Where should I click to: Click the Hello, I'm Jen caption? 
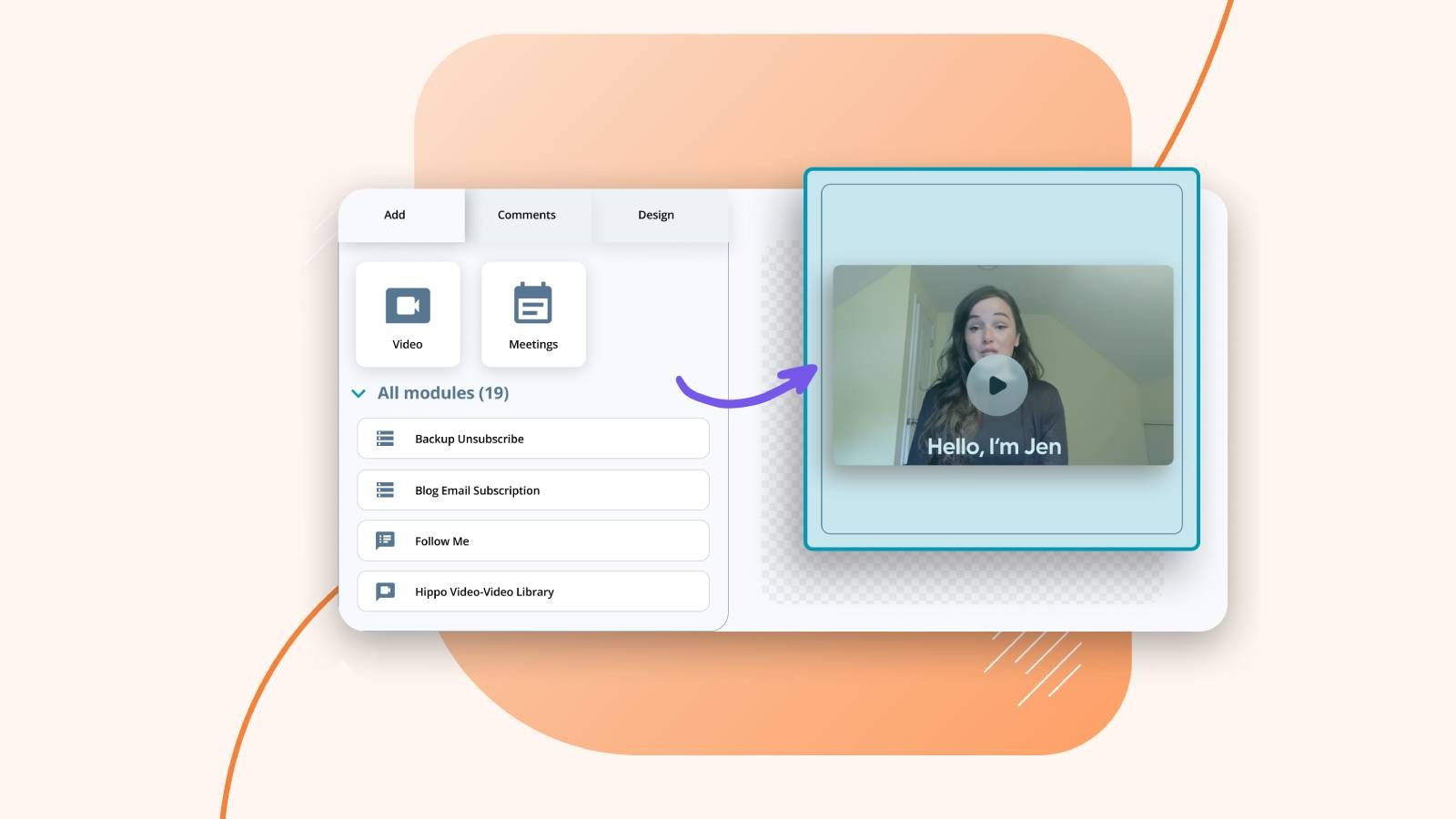pyautogui.click(x=994, y=447)
